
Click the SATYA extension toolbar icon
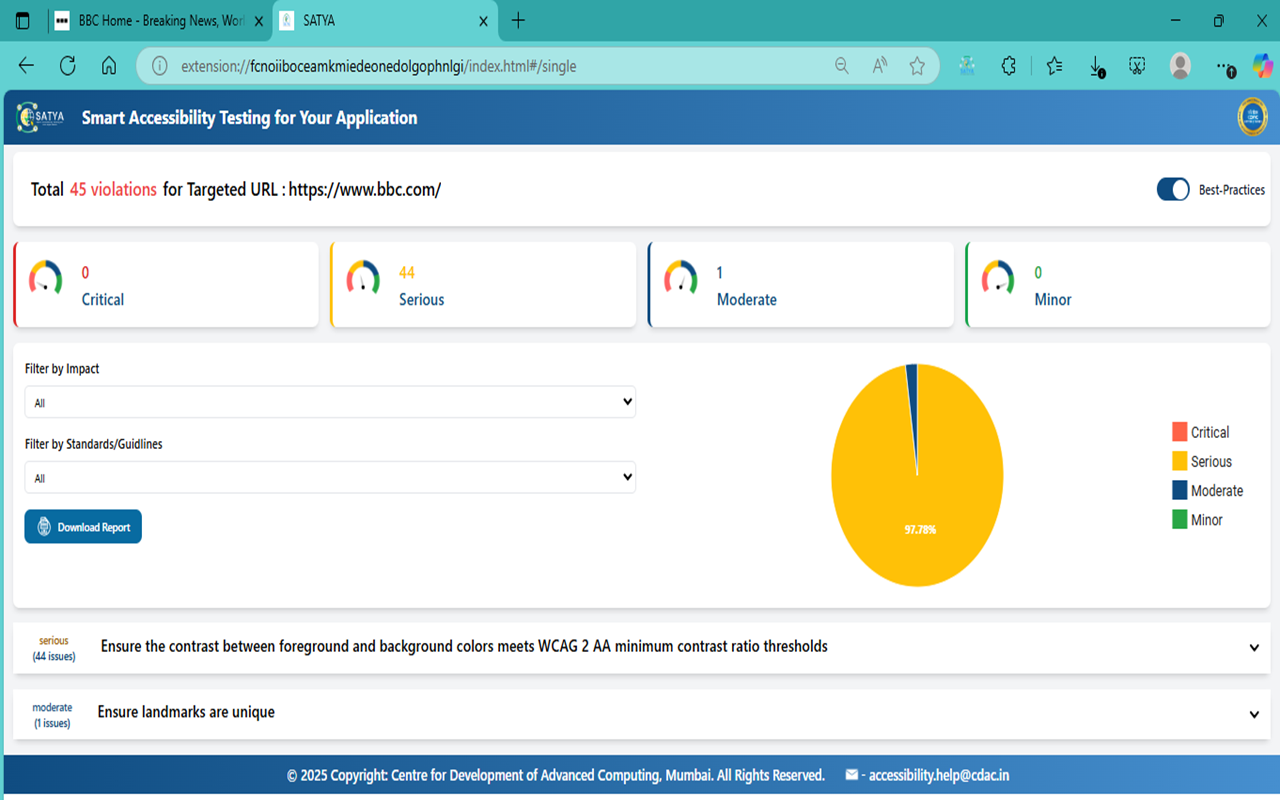(967, 66)
